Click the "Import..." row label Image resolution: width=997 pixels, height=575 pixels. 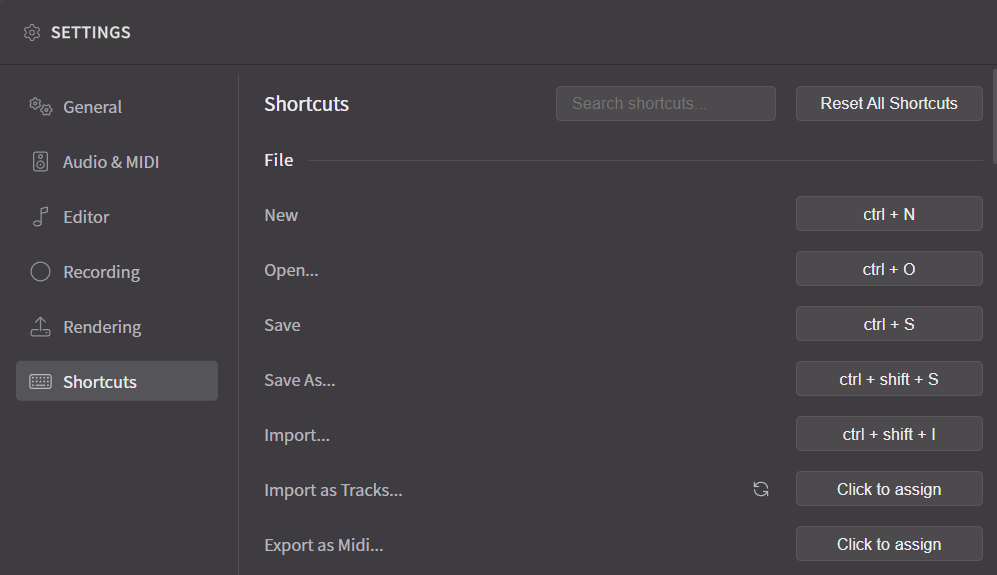click(297, 435)
